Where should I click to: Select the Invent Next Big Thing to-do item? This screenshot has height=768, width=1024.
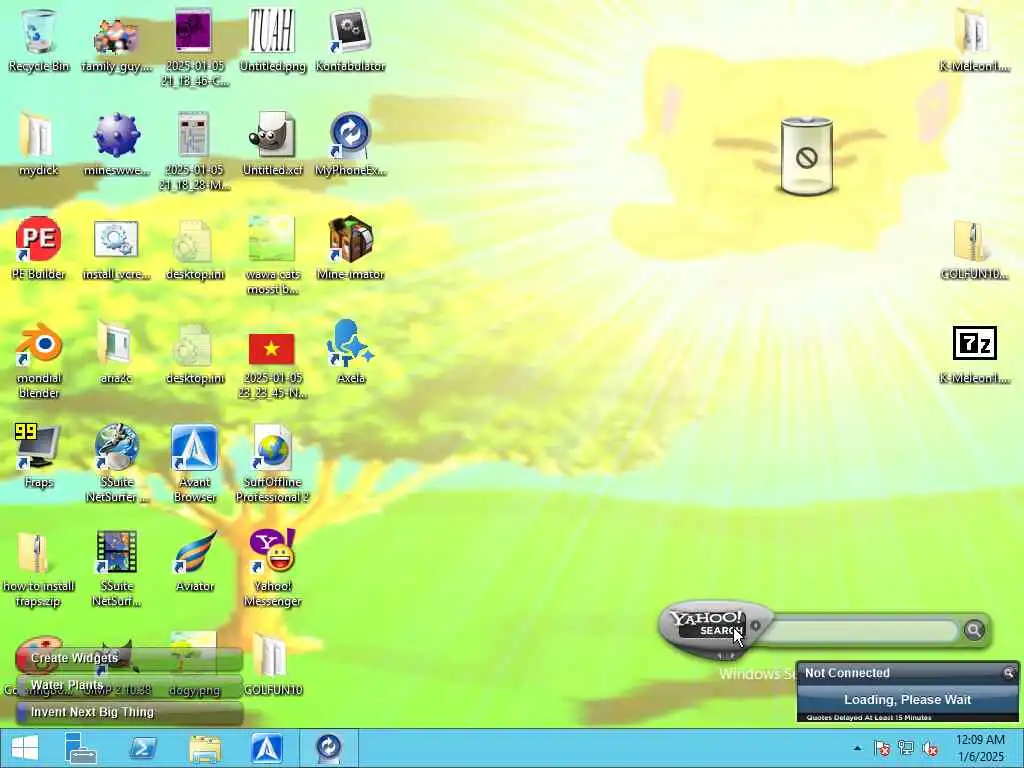[x=130, y=712]
